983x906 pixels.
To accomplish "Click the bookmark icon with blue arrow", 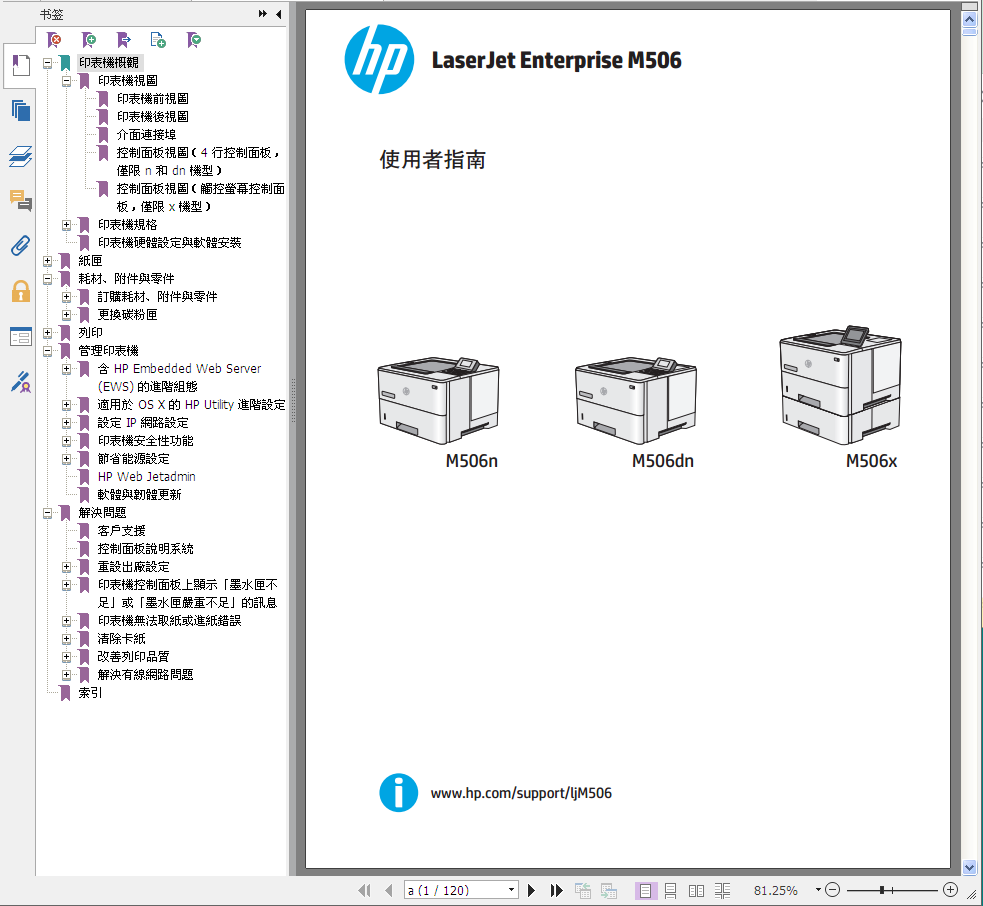I will (124, 41).
